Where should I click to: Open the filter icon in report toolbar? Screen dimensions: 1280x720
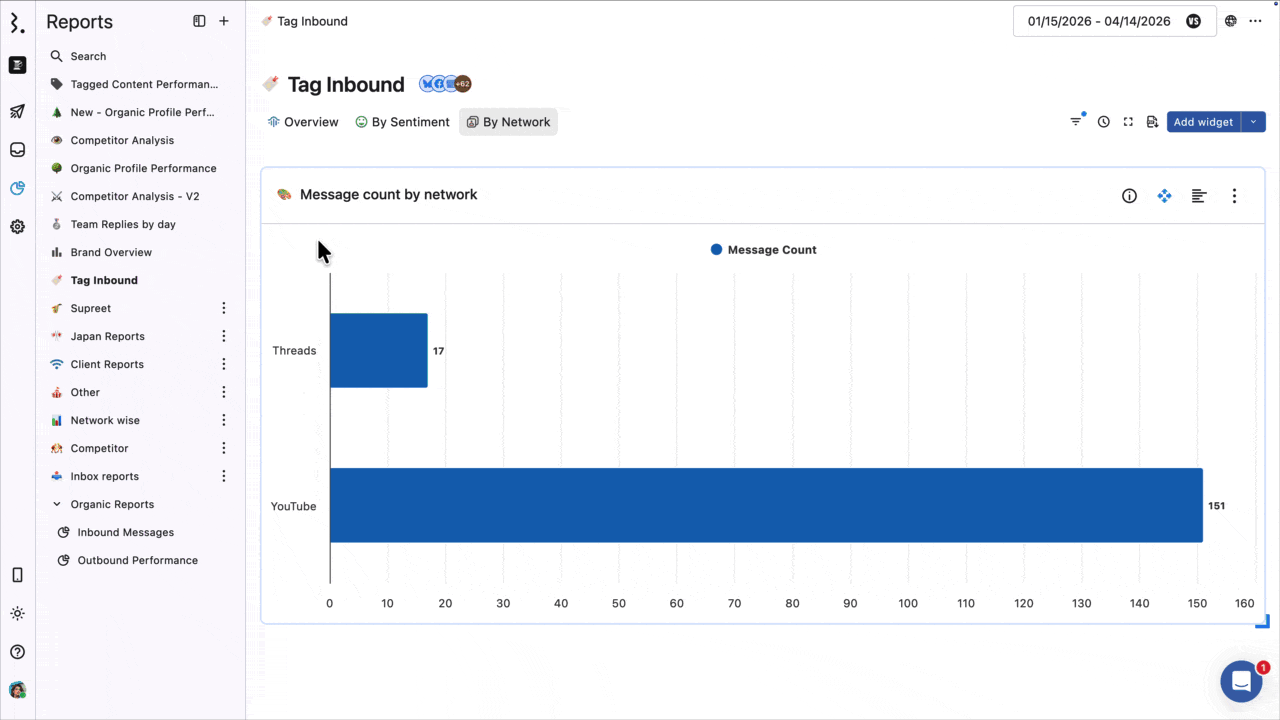(x=1076, y=122)
